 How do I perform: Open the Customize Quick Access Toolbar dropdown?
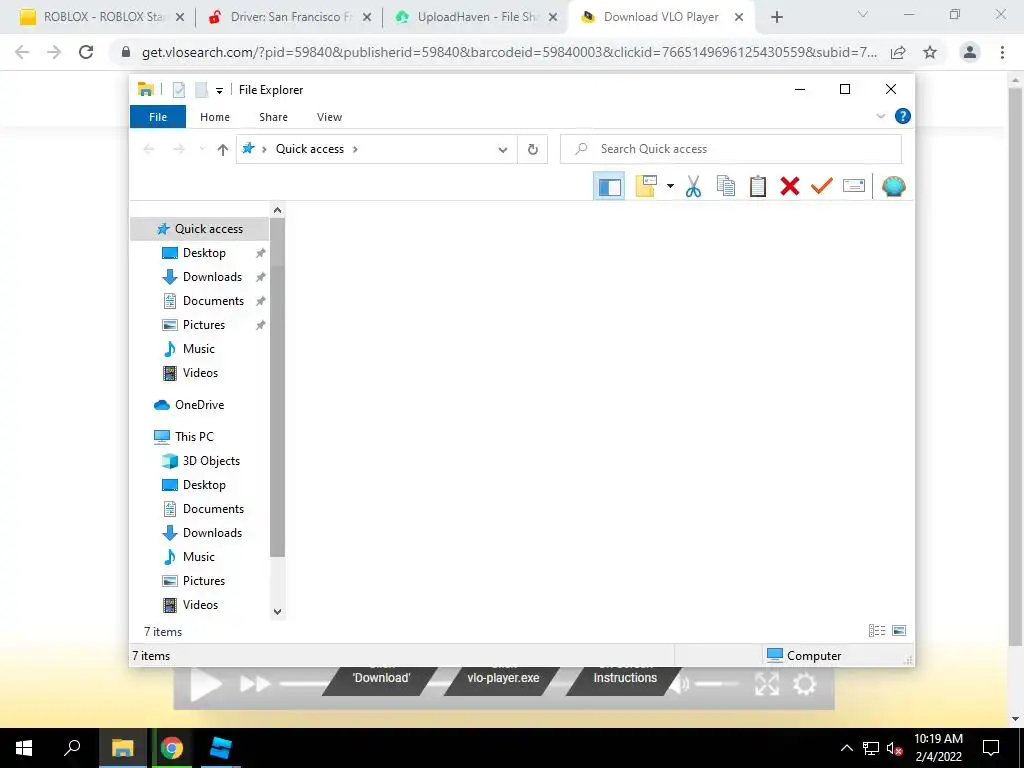point(219,91)
